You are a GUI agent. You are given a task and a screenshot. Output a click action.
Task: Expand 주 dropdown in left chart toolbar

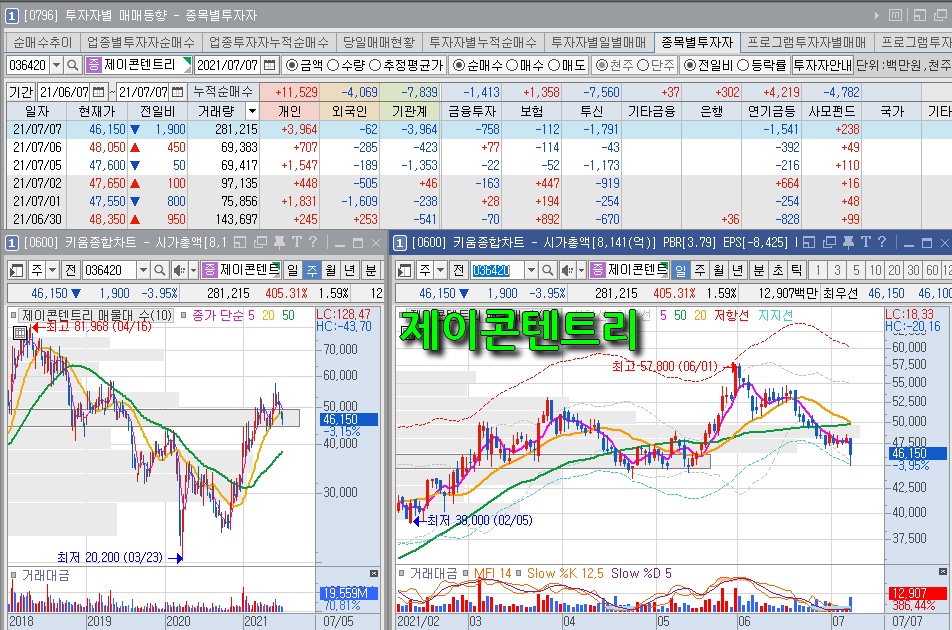click(53, 270)
